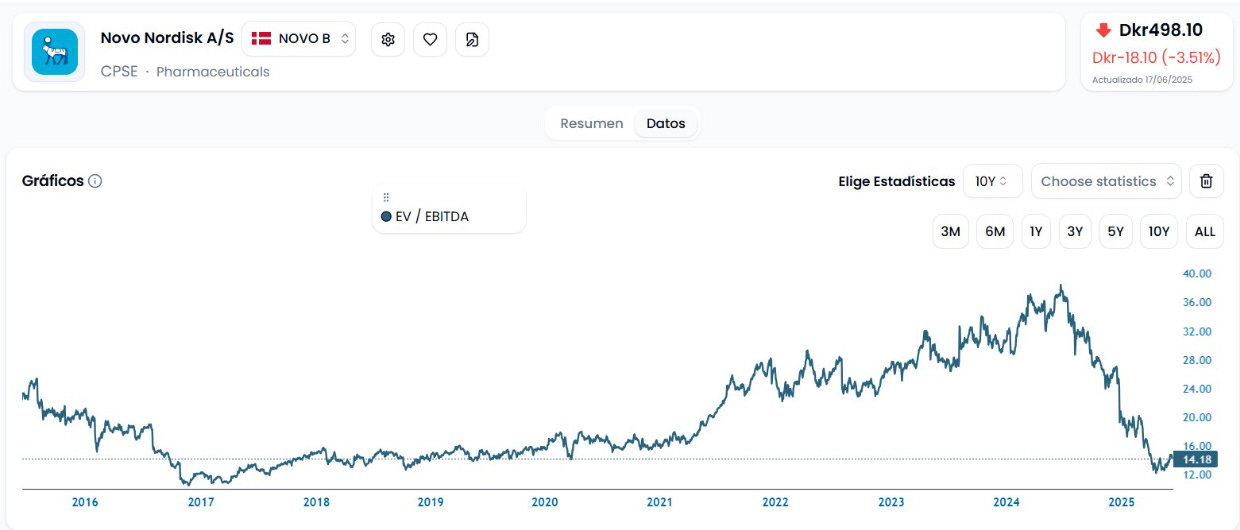Screen dimensions: 1240x530
Task: Click the 2025 x-axis label
Action: [1121, 502]
